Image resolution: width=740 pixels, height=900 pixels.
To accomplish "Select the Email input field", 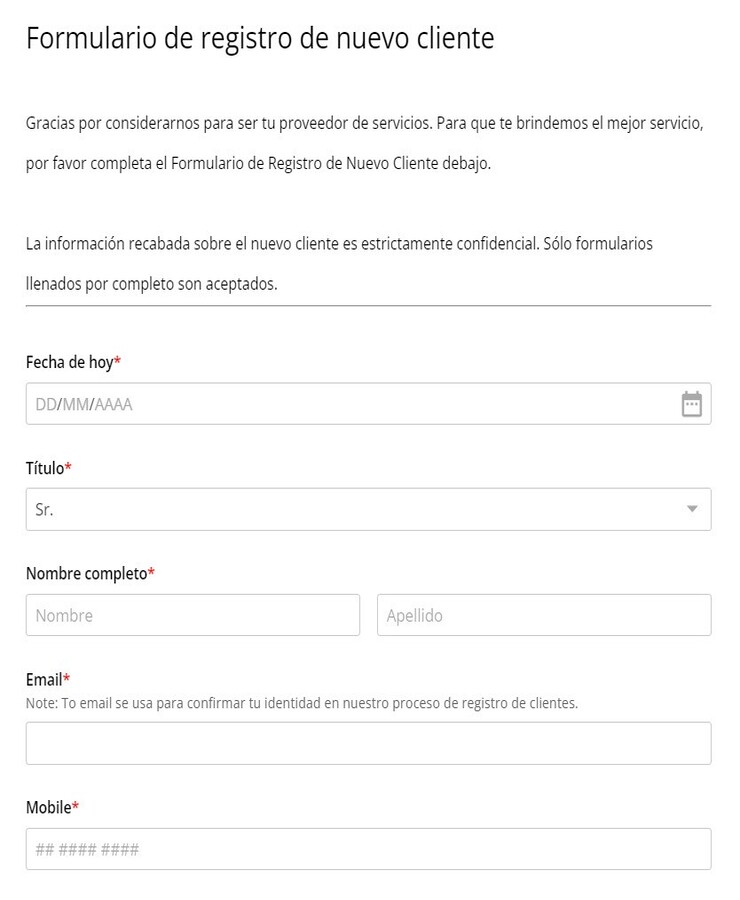I will pyautogui.click(x=370, y=741).
